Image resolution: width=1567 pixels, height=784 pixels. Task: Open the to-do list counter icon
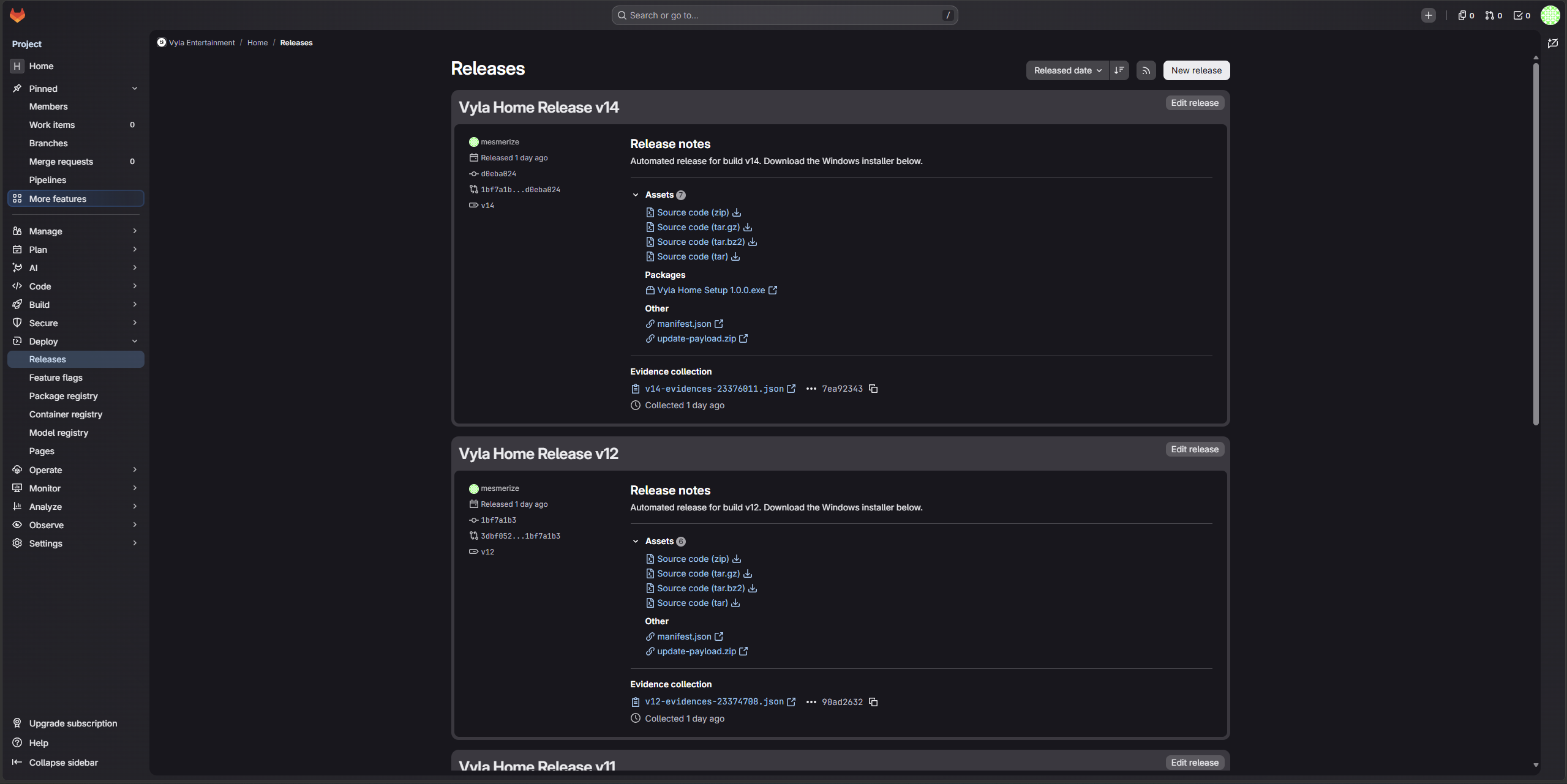pos(1522,15)
